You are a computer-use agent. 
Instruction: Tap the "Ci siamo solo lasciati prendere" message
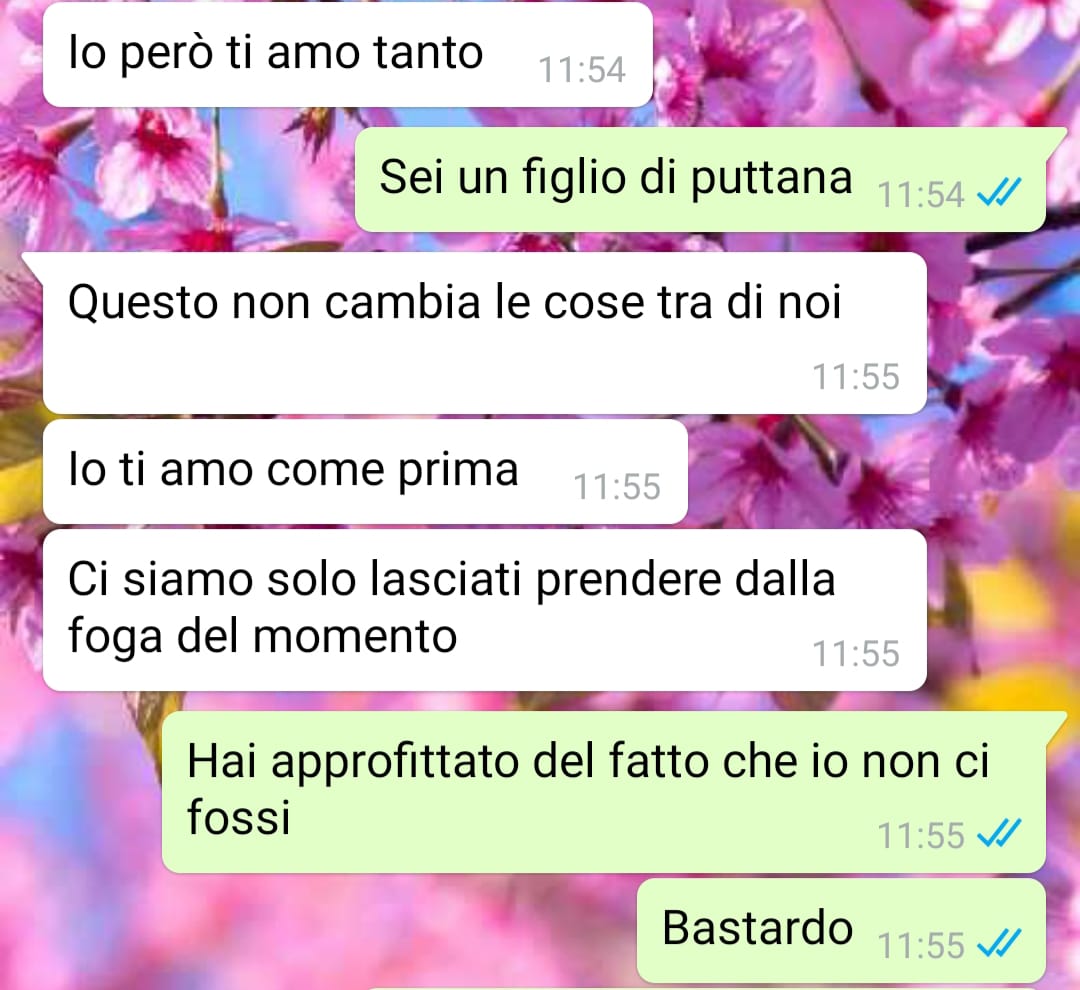tap(484, 610)
